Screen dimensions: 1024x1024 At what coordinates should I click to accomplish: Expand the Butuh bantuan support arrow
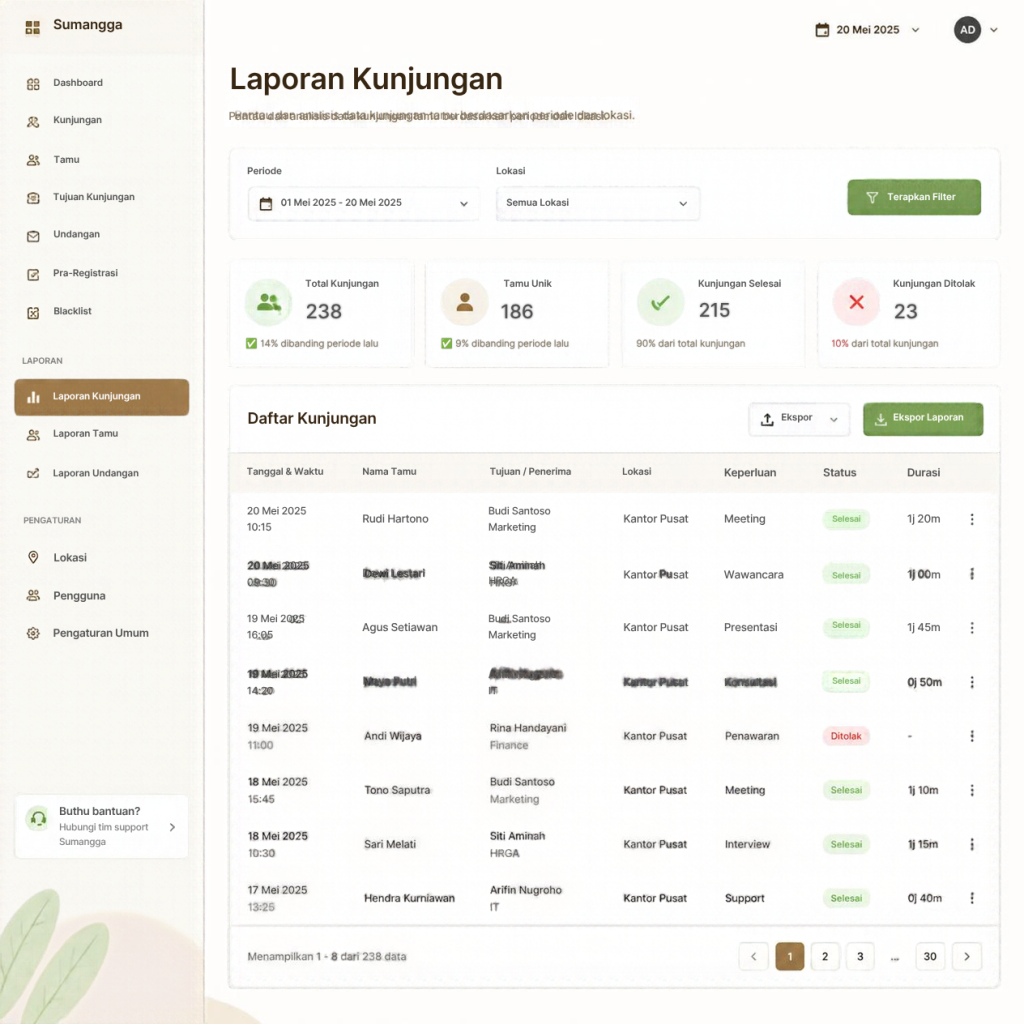172,827
